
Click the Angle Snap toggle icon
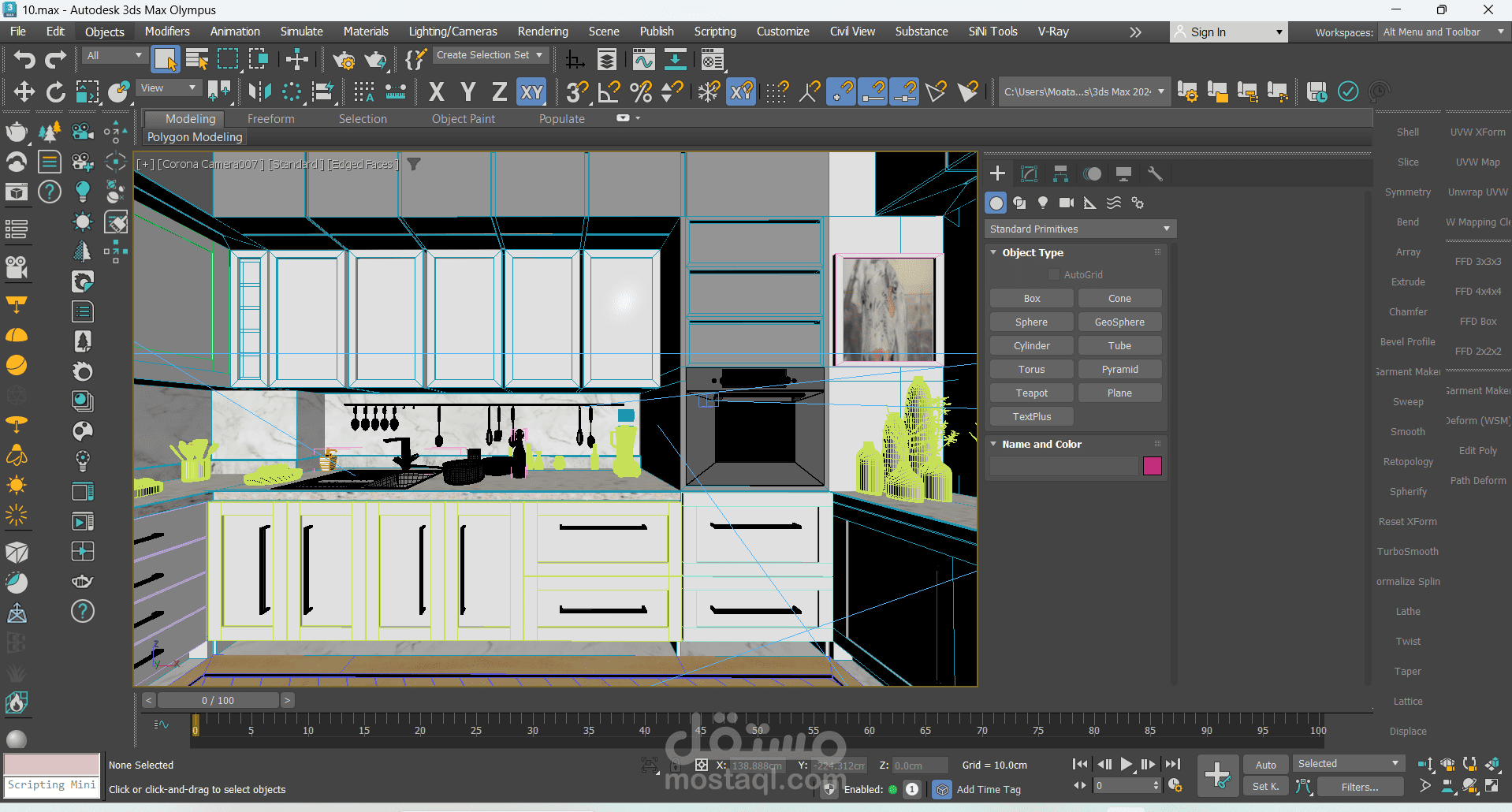point(609,92)
